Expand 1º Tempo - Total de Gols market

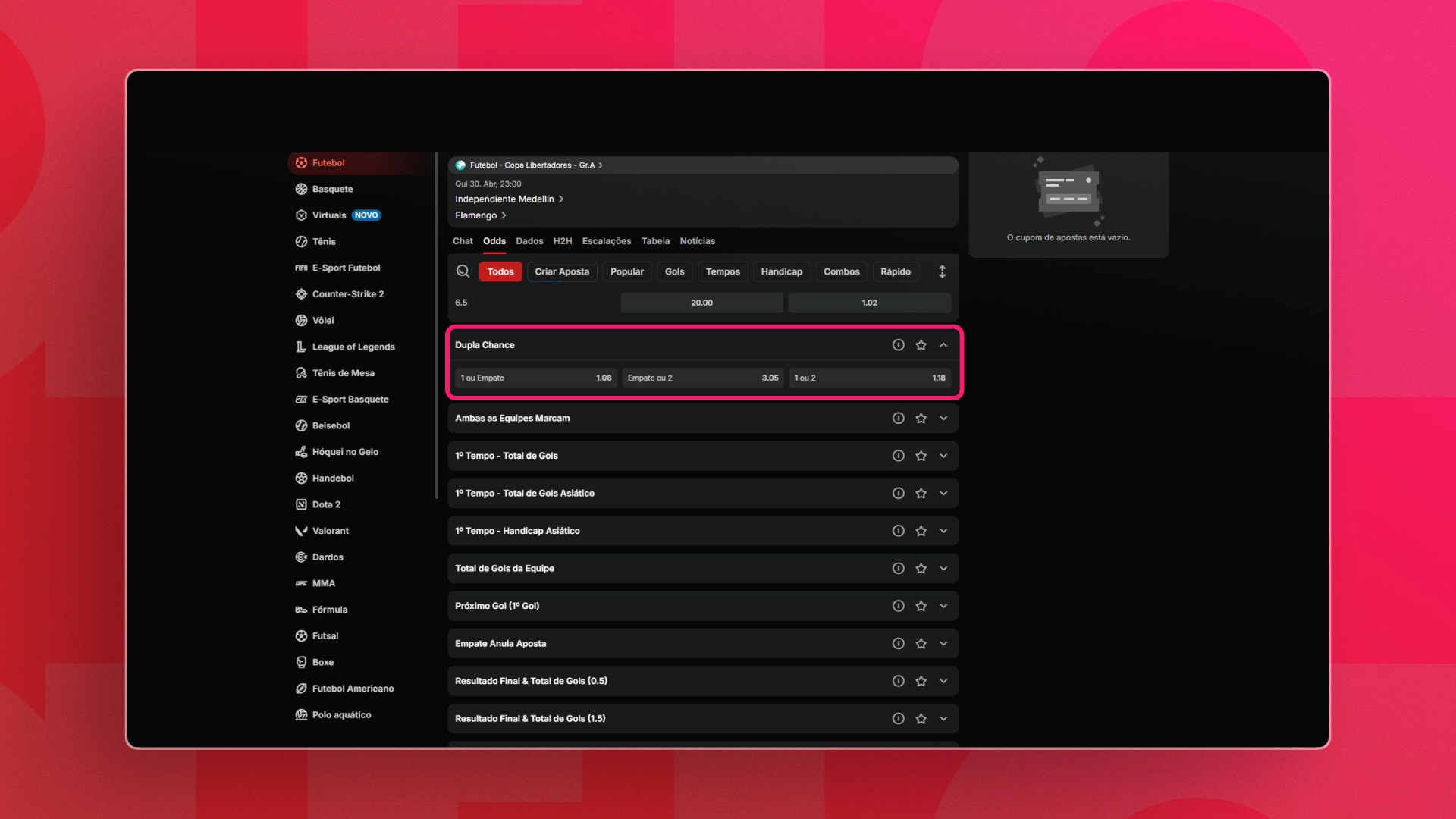pyautogui.click(x=943, y=456)
